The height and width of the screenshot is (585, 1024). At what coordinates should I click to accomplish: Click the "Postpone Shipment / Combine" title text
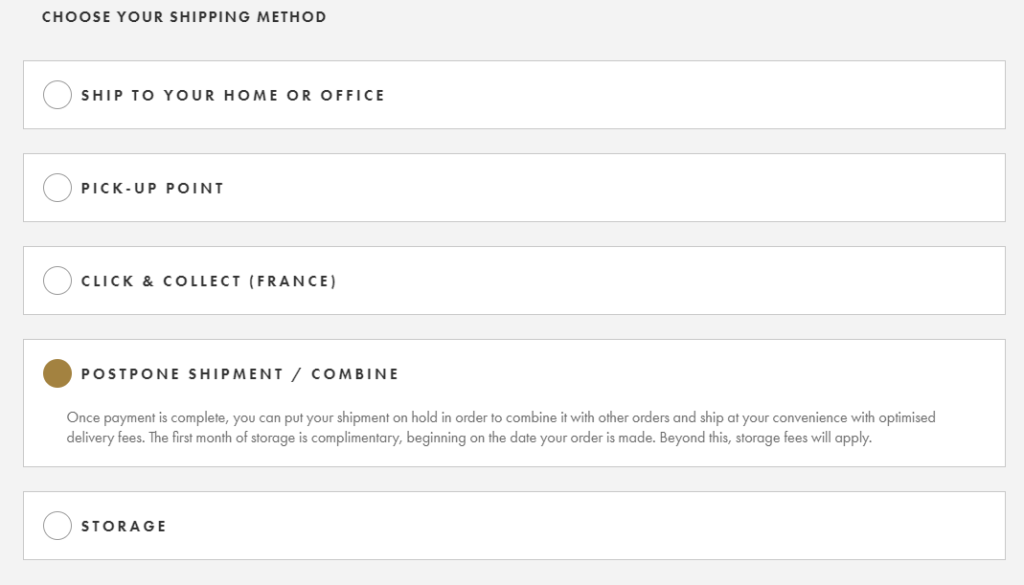[x=239, y=375]
